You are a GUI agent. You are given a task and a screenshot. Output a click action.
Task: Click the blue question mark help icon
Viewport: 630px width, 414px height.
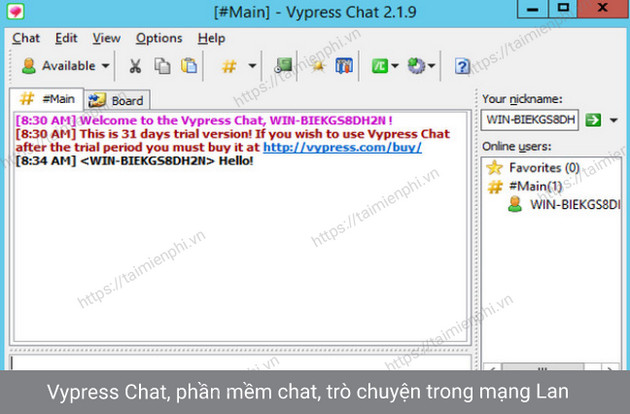point(462,66)
